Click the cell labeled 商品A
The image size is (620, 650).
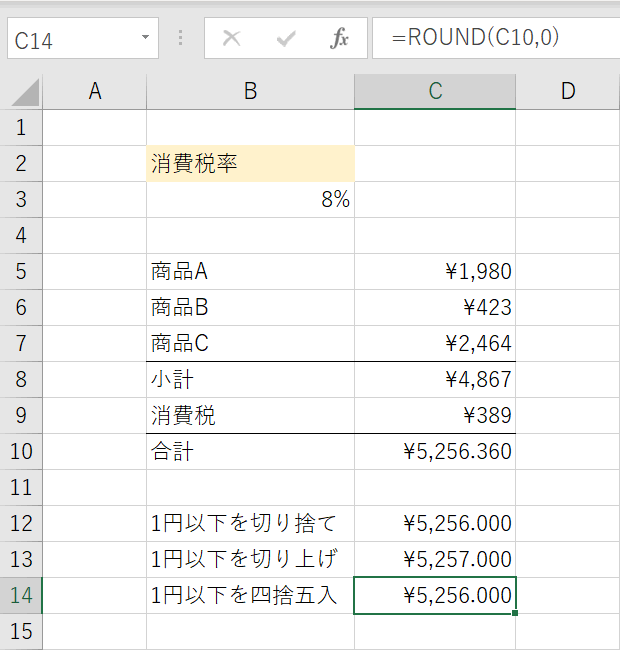(x=250, y=272)
